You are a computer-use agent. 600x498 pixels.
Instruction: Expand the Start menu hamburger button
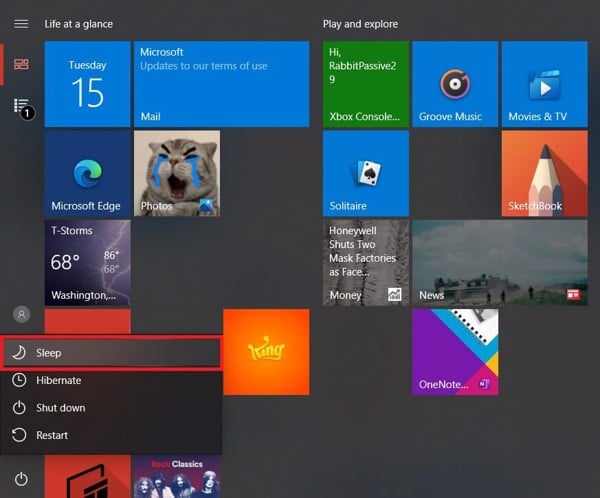point(21,24)
